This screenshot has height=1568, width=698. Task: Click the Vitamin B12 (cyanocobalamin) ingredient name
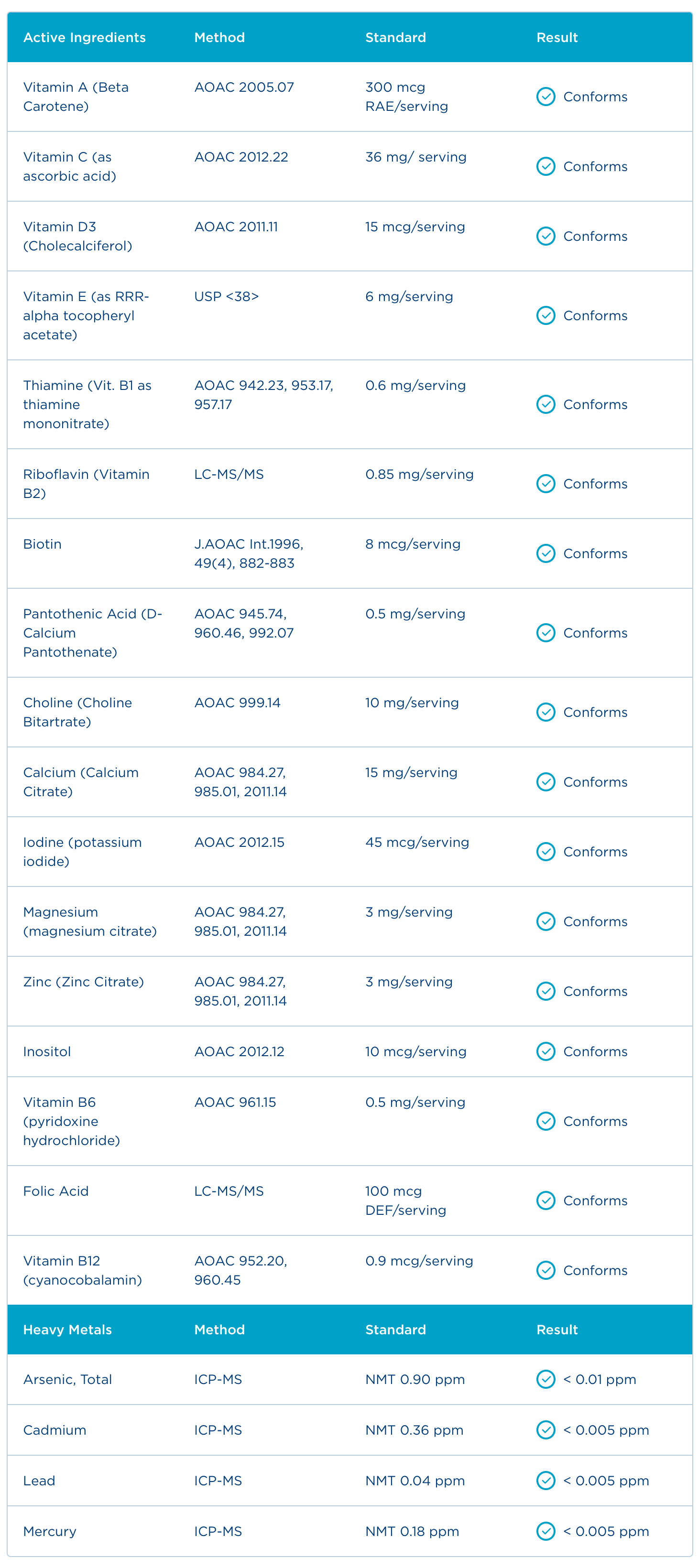82,1270
